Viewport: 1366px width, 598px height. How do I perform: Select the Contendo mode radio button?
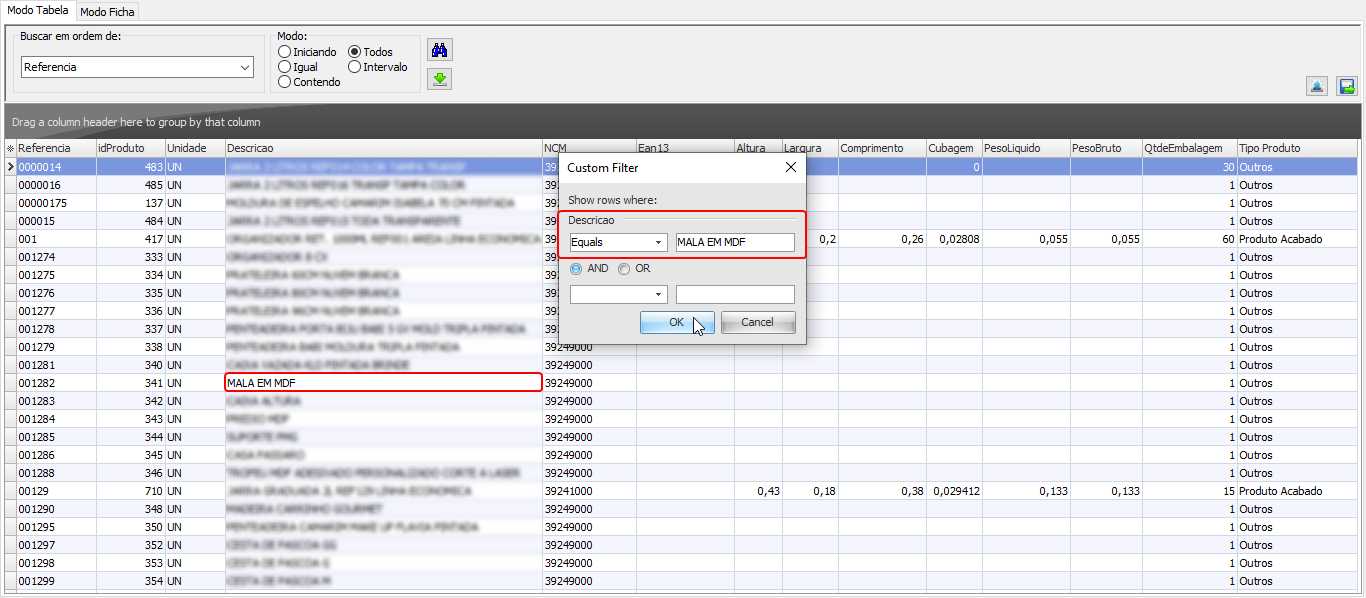click(285, 82)
